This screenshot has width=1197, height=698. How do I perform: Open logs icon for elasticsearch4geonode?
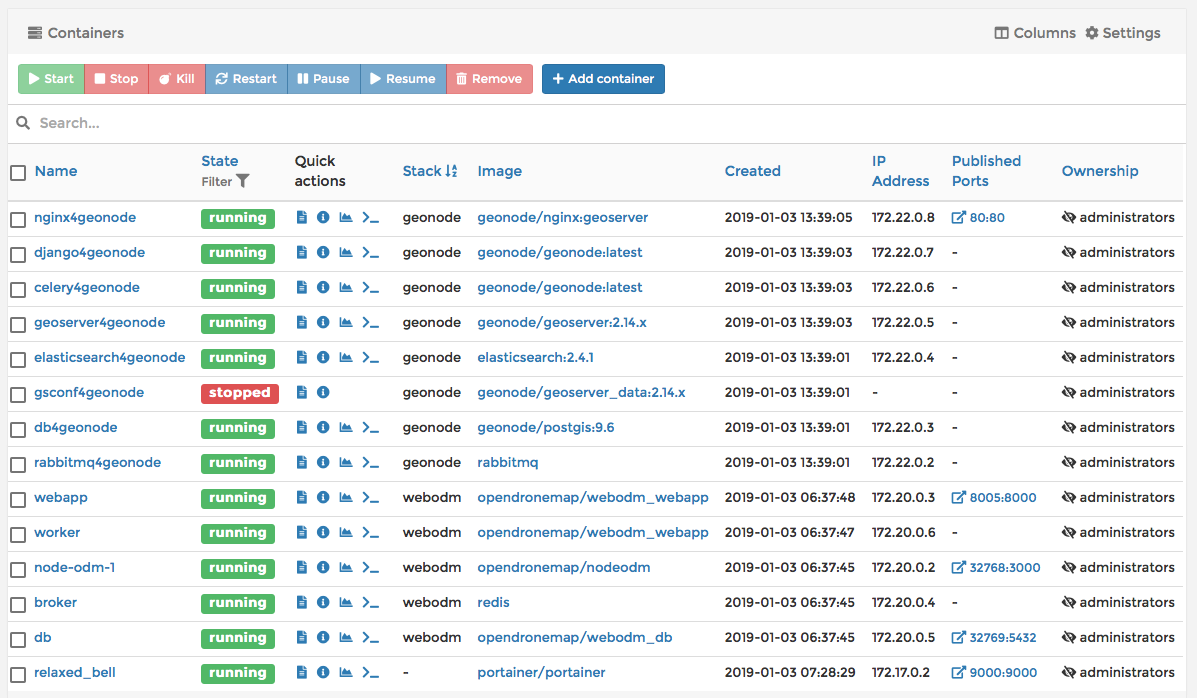click(302, 357)
